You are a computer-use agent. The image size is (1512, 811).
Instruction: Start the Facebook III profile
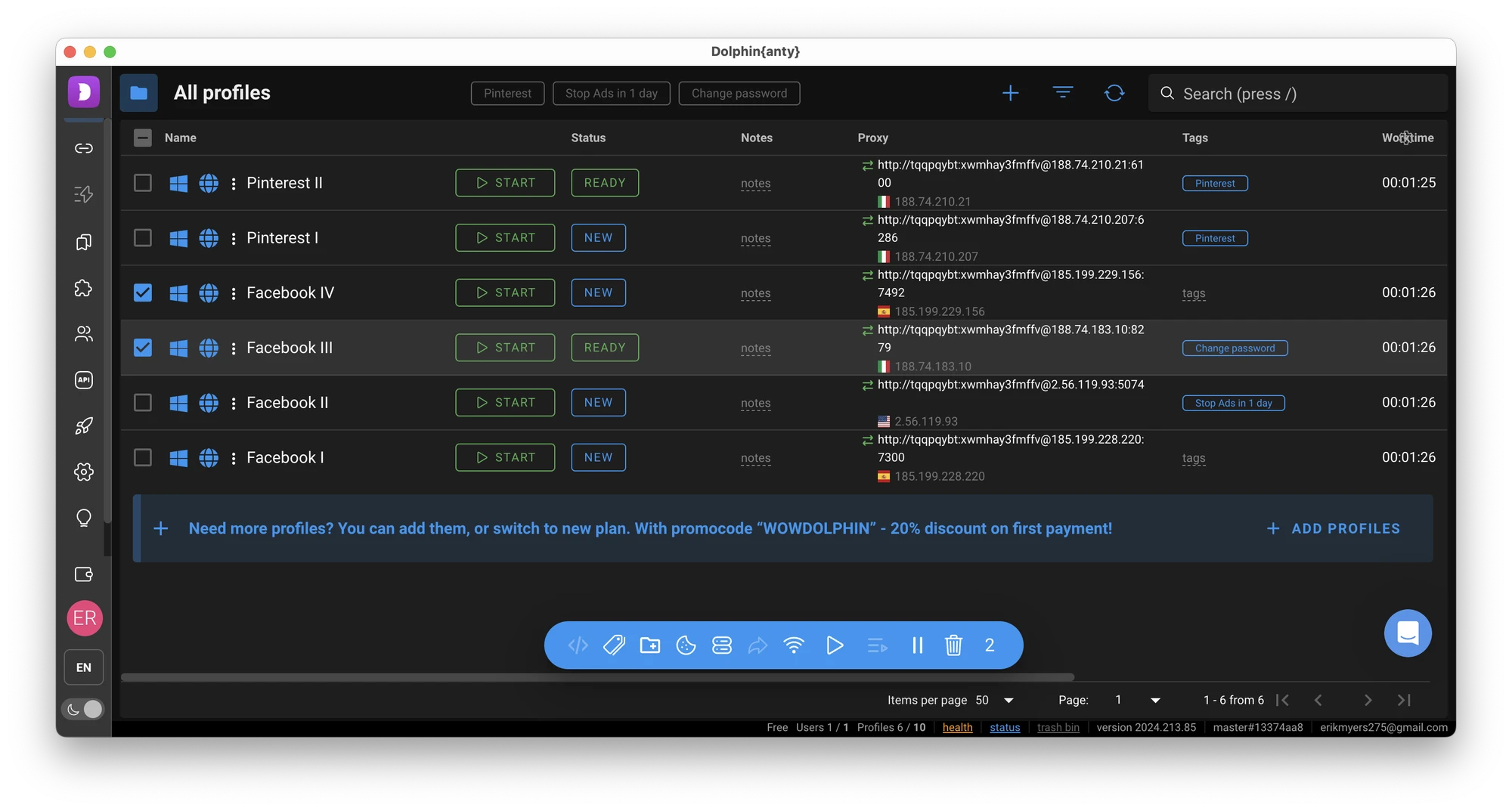coord(505,348)
